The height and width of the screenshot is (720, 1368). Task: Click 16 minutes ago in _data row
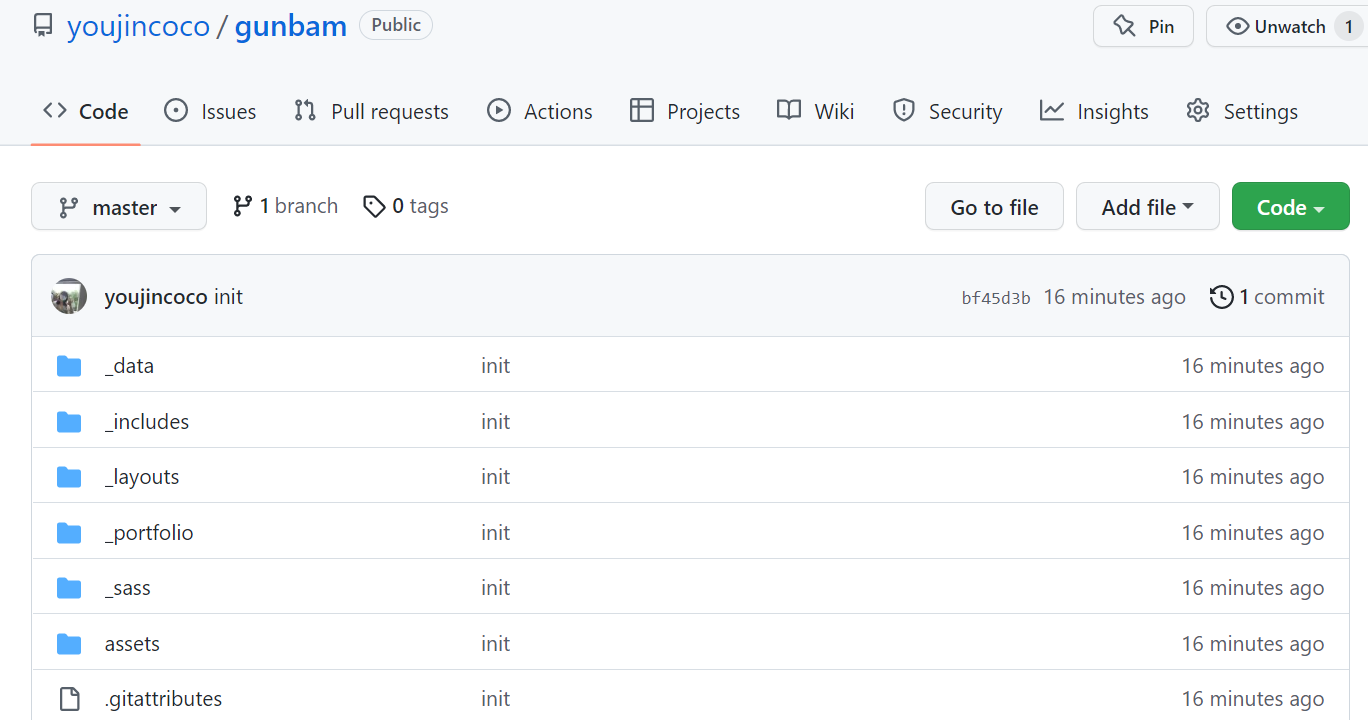(x=1253, y=366)
